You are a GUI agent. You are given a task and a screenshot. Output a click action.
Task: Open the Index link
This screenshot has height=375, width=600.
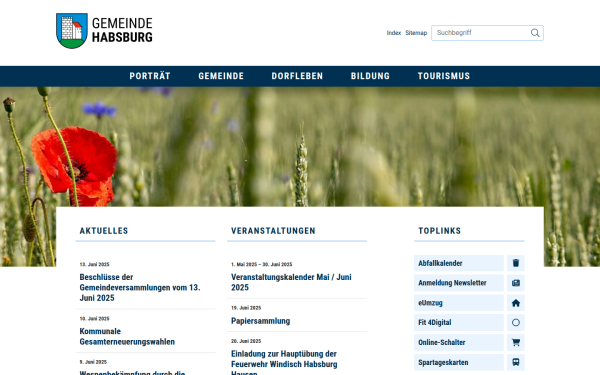tap(393, 33)
